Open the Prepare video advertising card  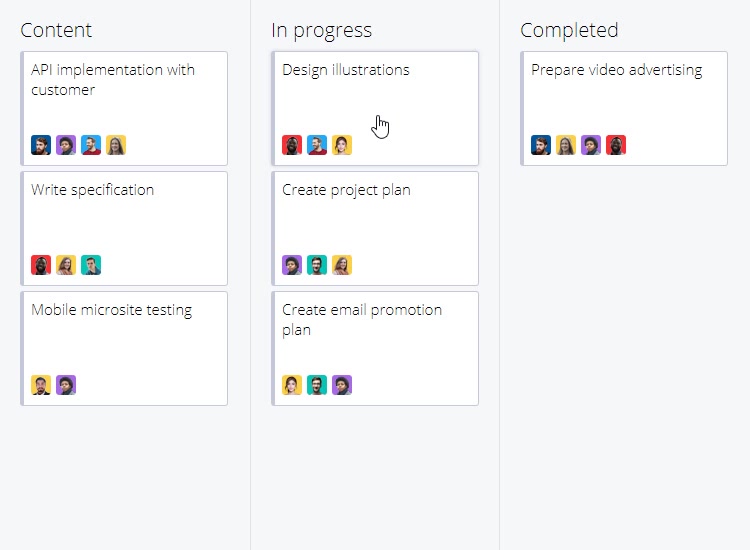click(x=624, y=109)
